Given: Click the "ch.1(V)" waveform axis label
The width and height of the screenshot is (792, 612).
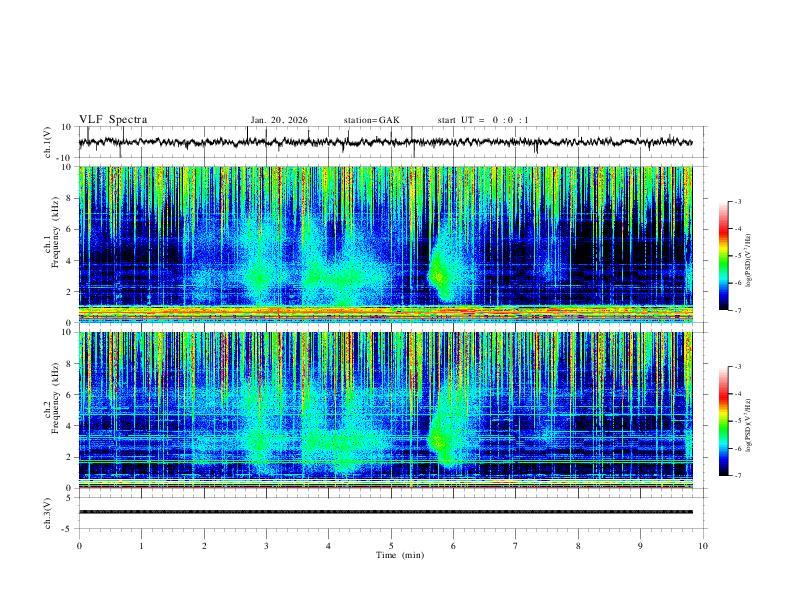Looking at the screenshot, I should [48, 142].
